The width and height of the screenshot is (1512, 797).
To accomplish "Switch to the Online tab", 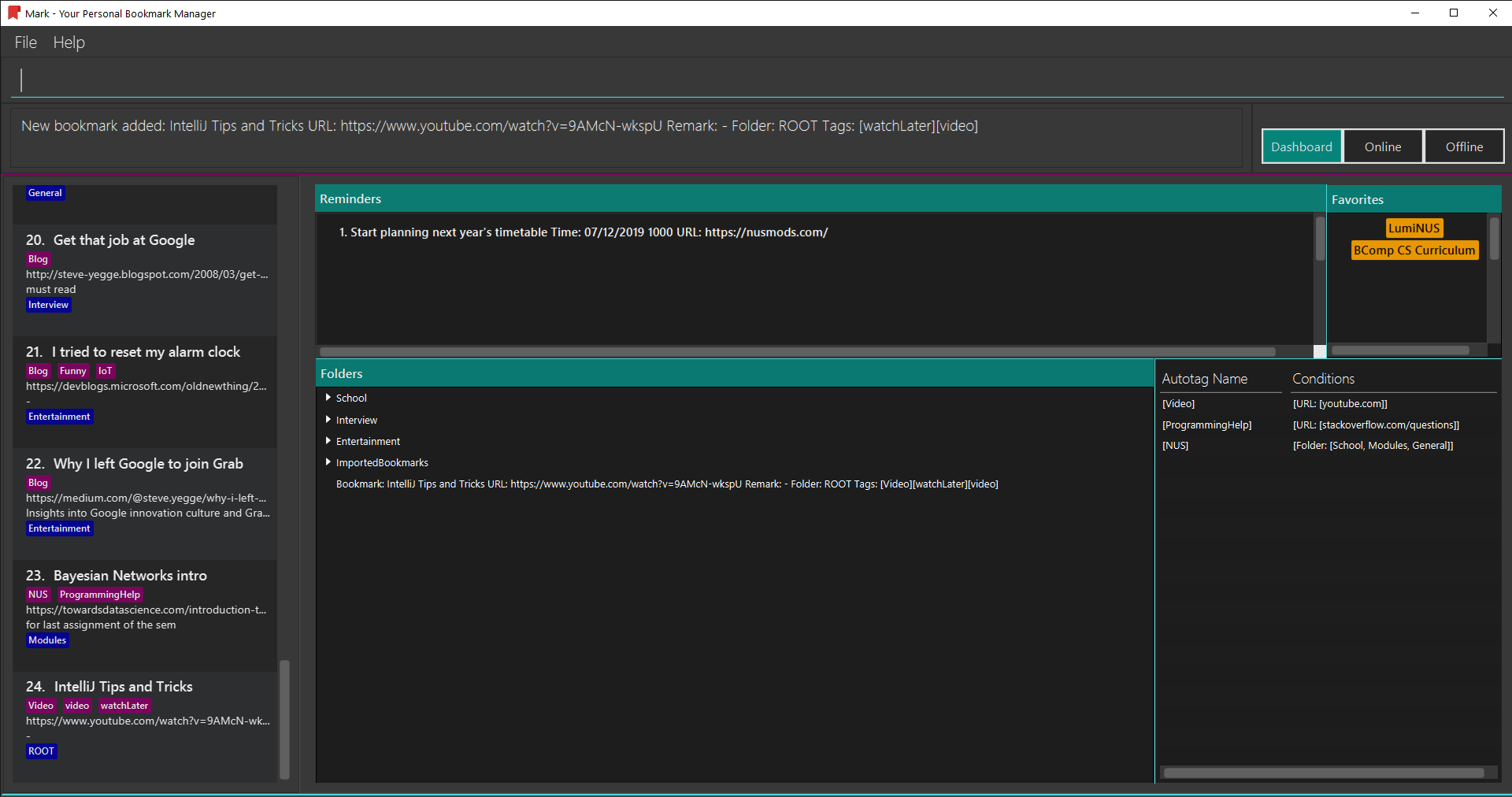I will [x=1383, y=146].
